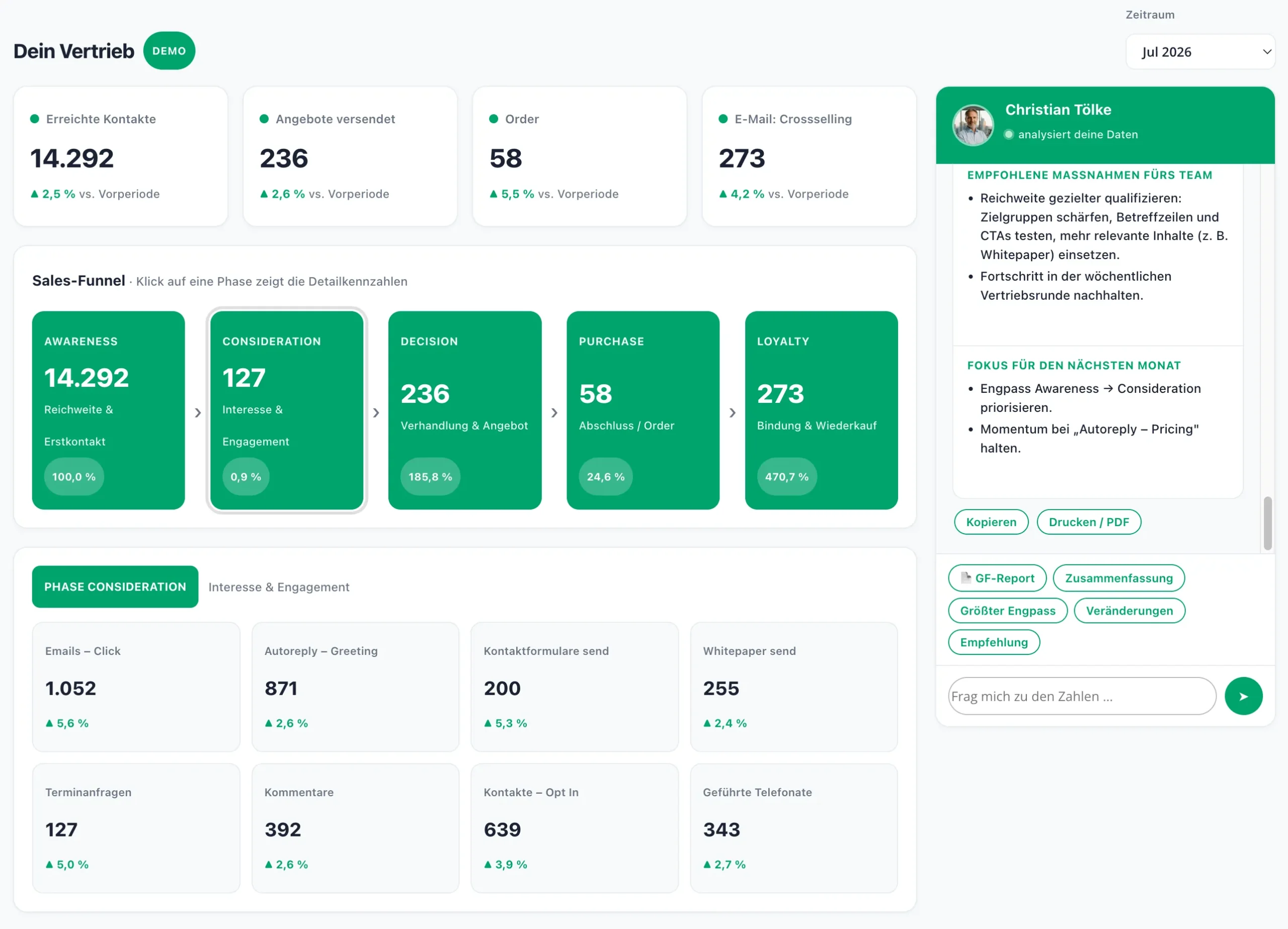Viewport: 1288px width, 929px height.
Task: Open the Geführte Telefonate metric card
Action: click(x=794, y=828)
